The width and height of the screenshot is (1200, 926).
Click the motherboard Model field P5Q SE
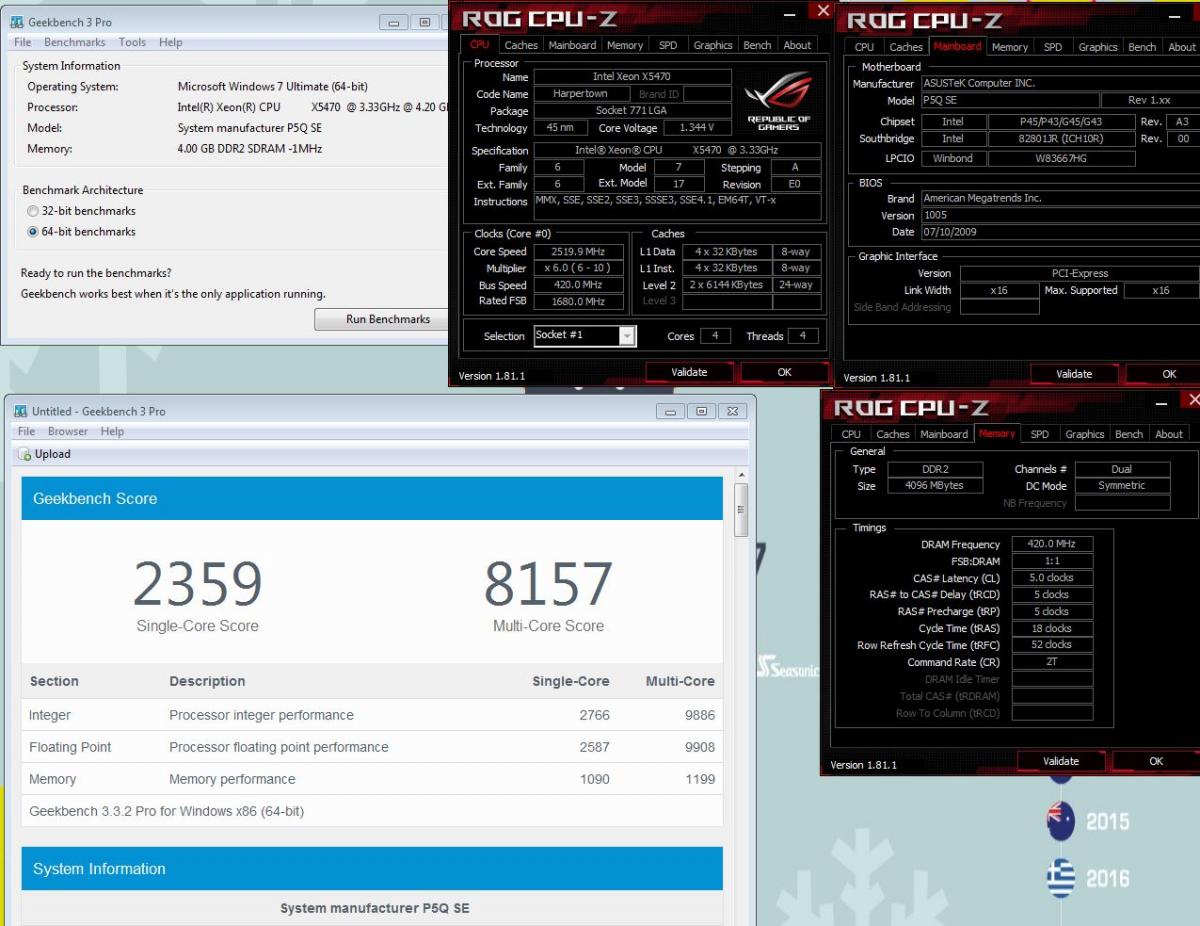(x=1008, y=101)
